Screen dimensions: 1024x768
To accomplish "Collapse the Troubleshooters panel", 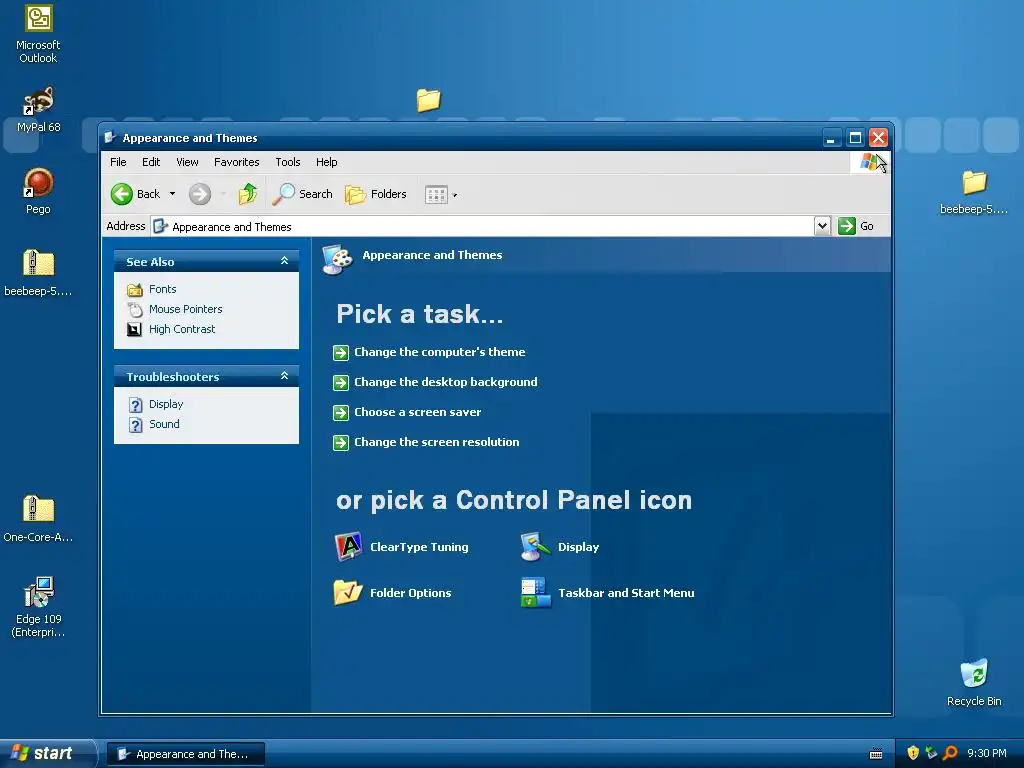I will click(x=284, y=376).
